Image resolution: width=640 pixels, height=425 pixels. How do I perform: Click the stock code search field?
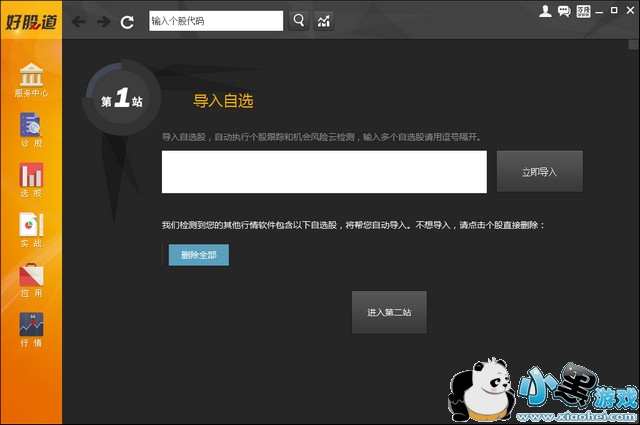[x=216, y=21]
